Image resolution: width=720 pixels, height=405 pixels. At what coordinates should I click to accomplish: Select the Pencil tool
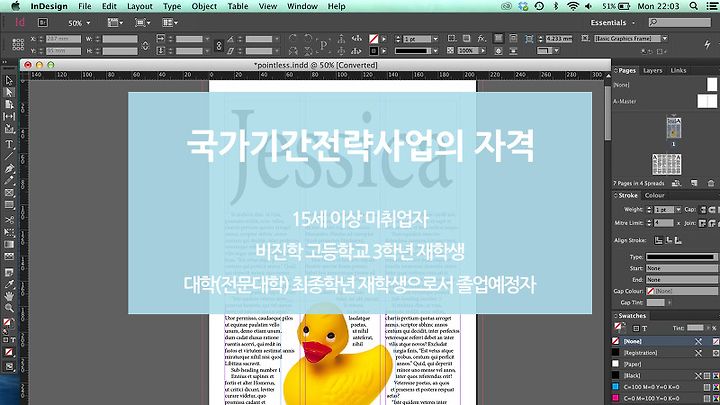point(9,180)
